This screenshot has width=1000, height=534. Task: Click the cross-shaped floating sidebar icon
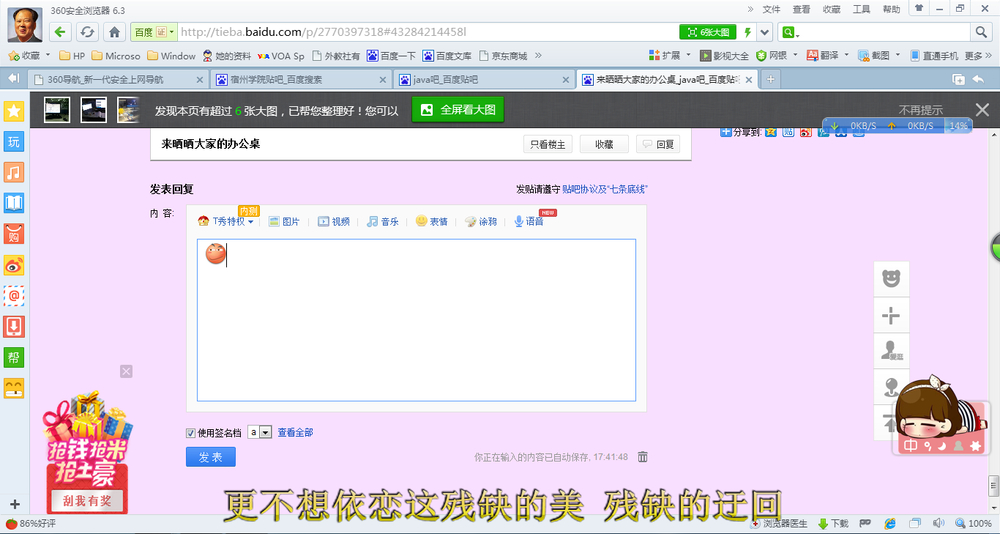tap(891, 315)
